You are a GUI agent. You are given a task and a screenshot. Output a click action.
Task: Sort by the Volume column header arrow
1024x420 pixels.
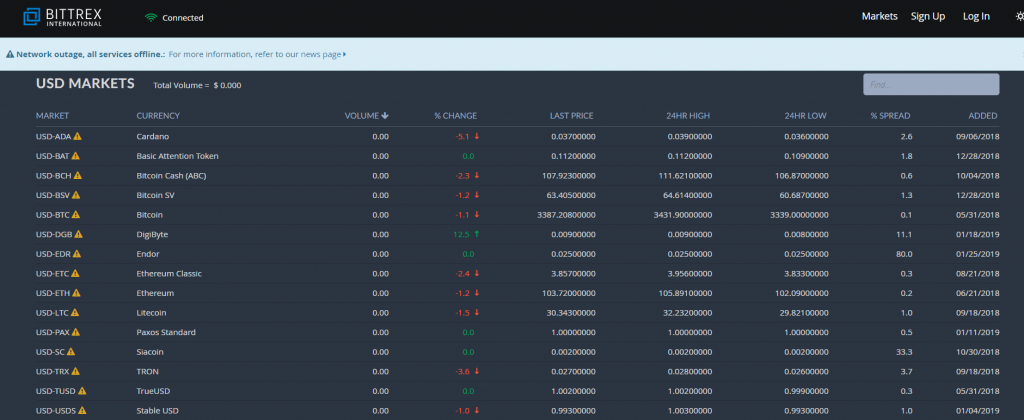[385, 116]
